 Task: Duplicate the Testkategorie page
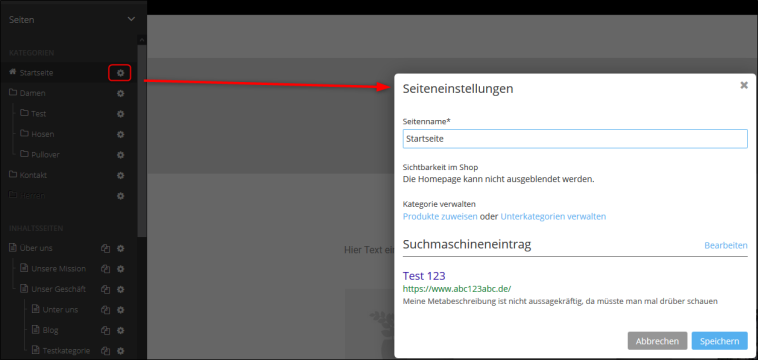pos(105,351)
